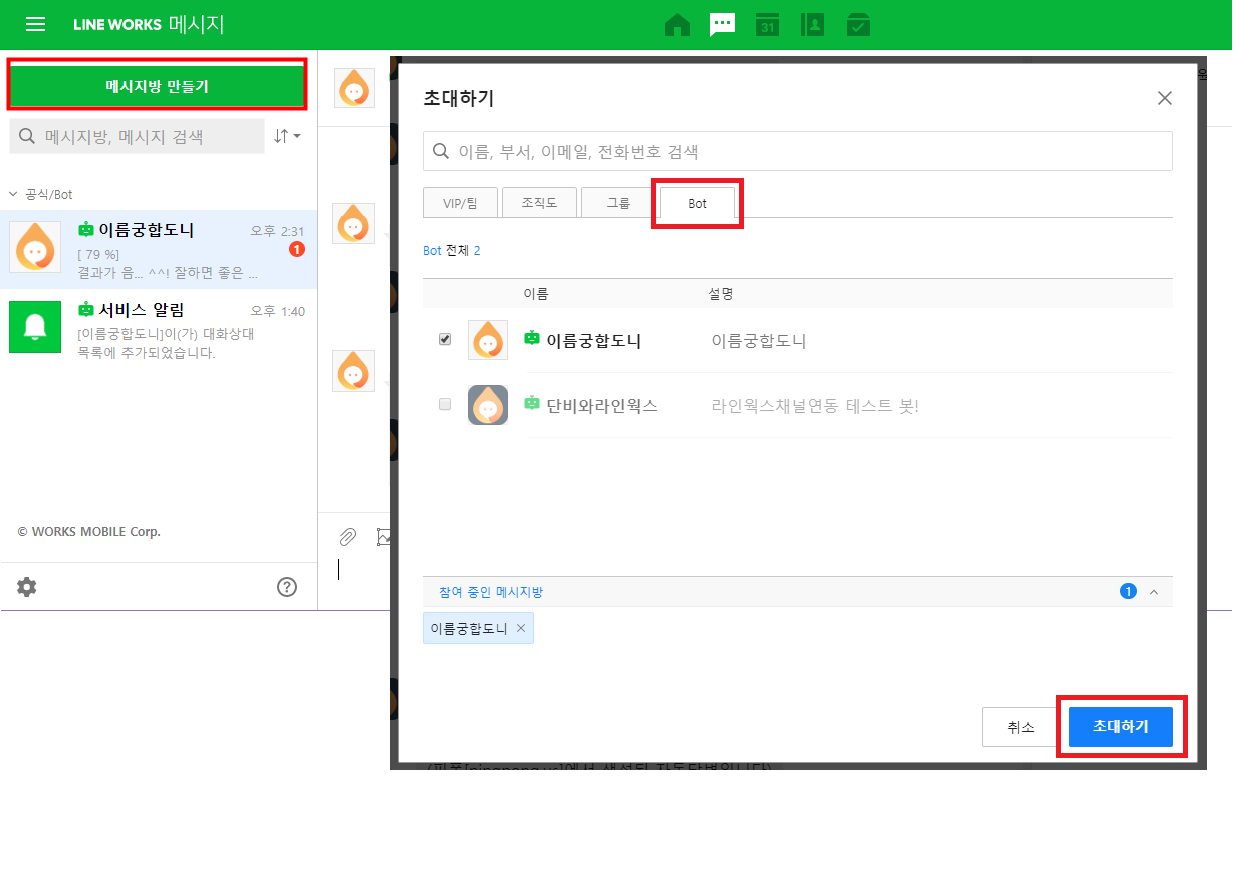Open the 이름궁합도니 chat in the sidebar

click(x=159, y=249)
